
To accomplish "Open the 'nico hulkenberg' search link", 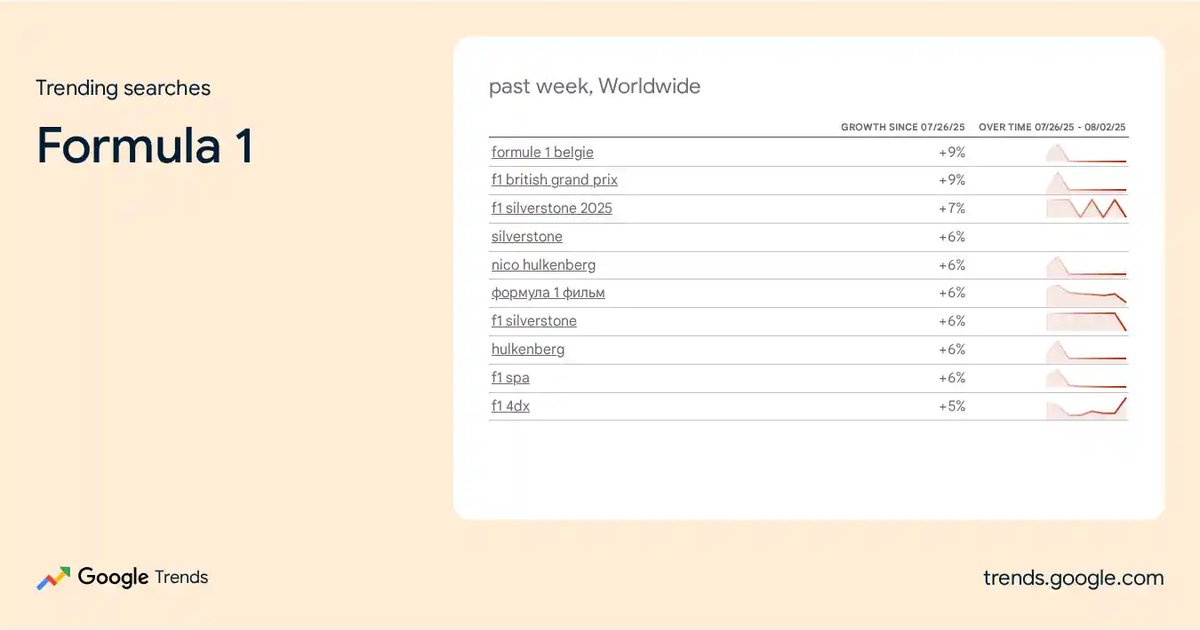I will pyautogui.click(x=543, y=265).
